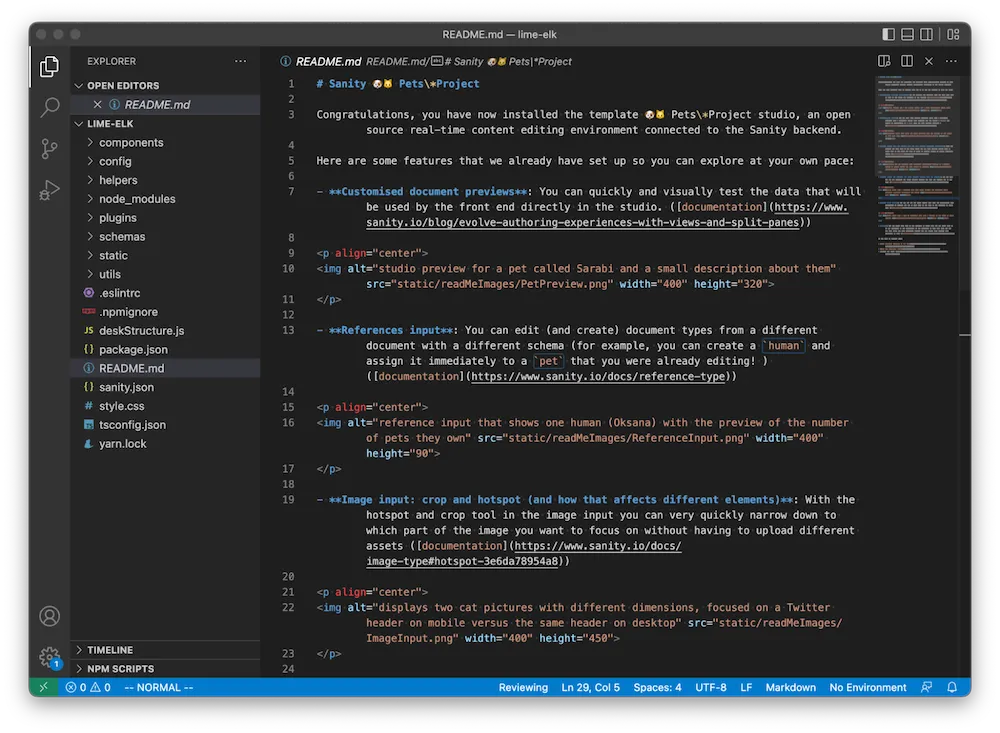Open Markdown preview to the side

tap(884, 60)
